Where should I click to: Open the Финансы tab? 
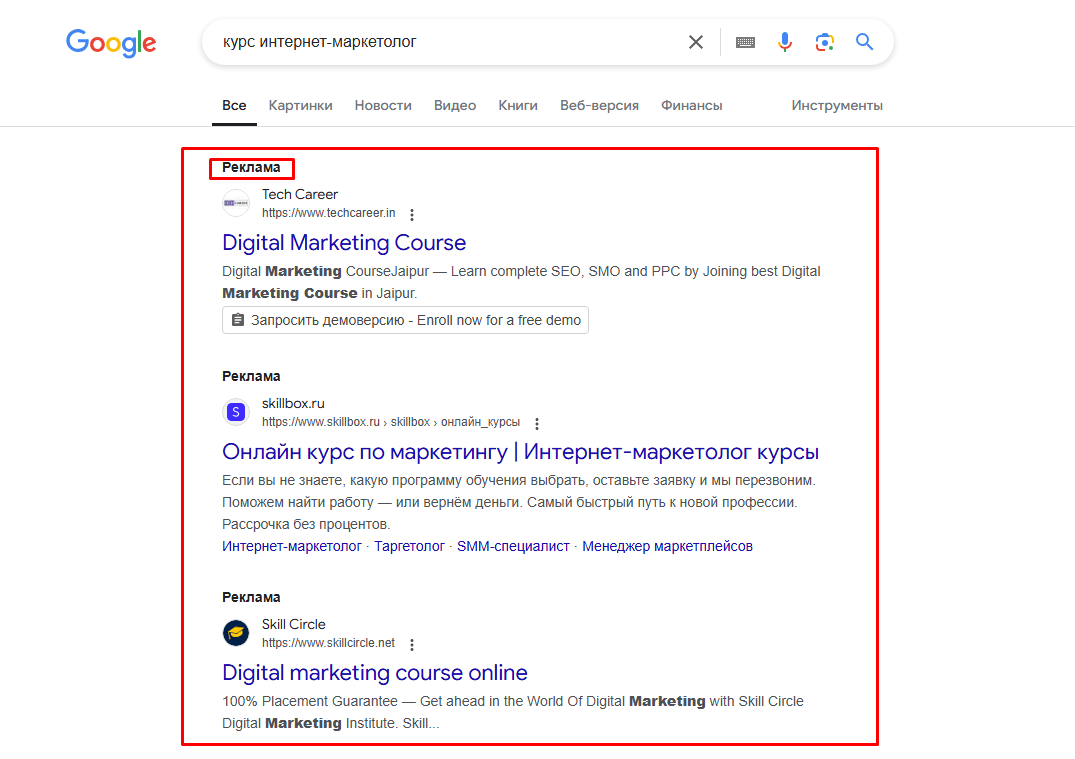[691, 106]
